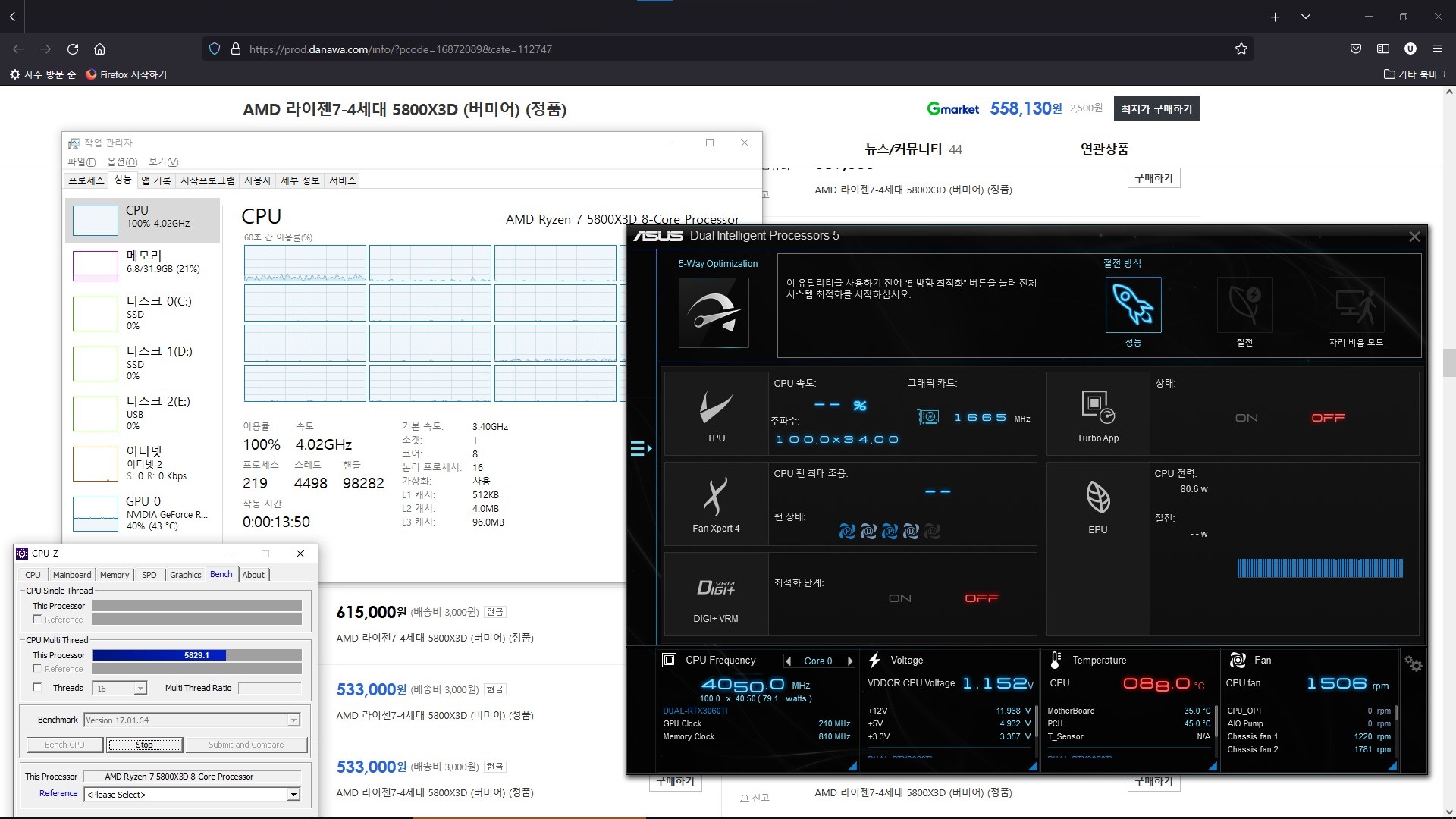
Task: Expand the ASUS side menu arrow
Action: tap(641, 449)
